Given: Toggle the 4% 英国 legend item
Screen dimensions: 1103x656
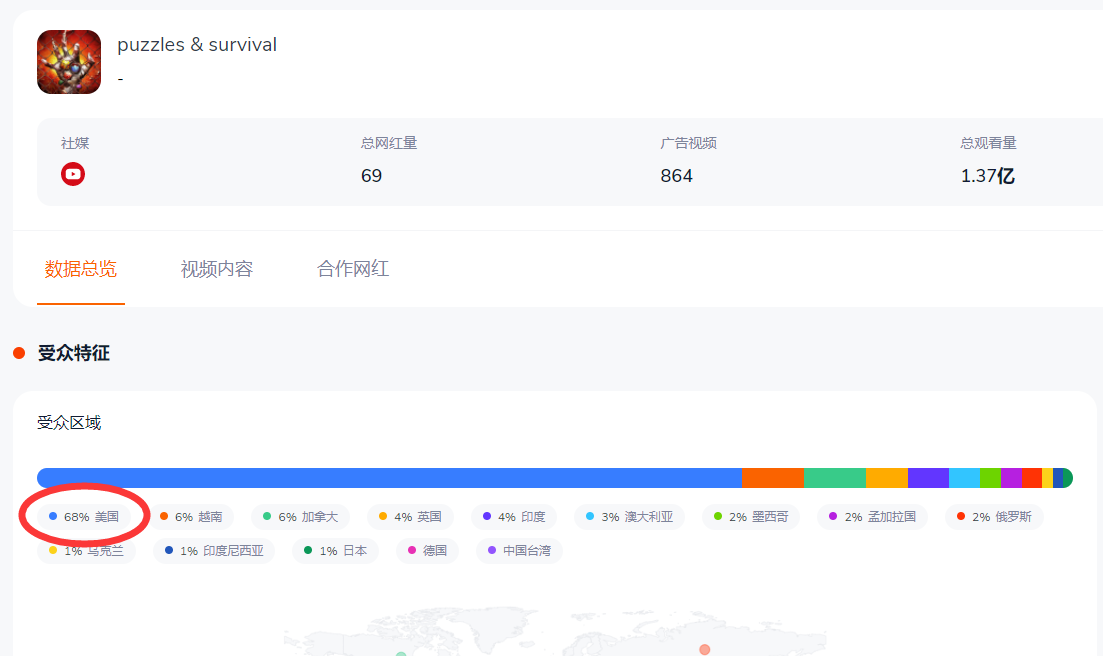Looking at the screenshot, I should click(x=411, y=517).
